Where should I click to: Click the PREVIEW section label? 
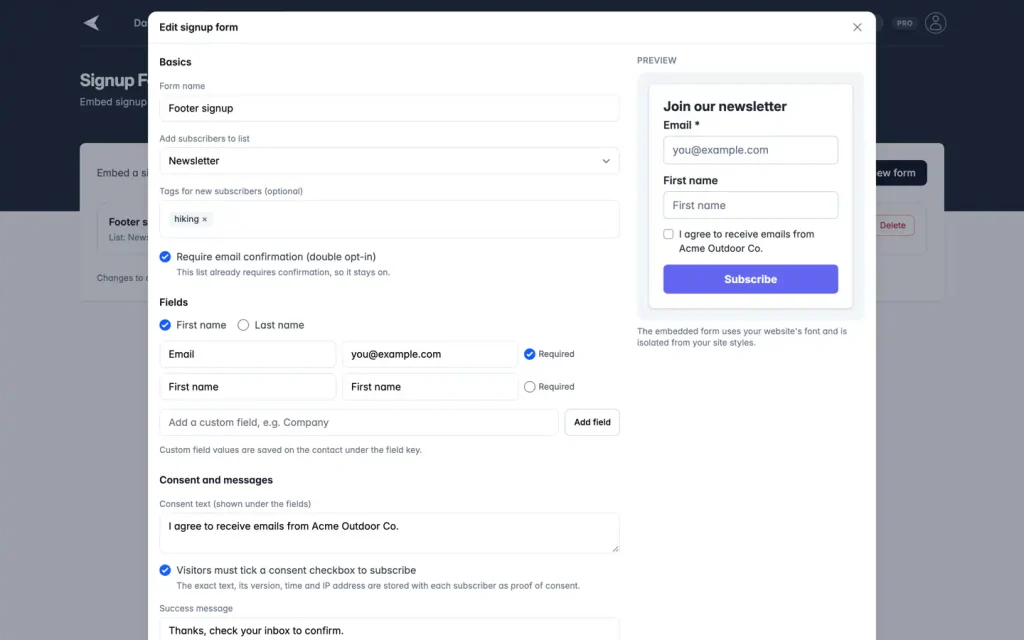coord(656,60)
